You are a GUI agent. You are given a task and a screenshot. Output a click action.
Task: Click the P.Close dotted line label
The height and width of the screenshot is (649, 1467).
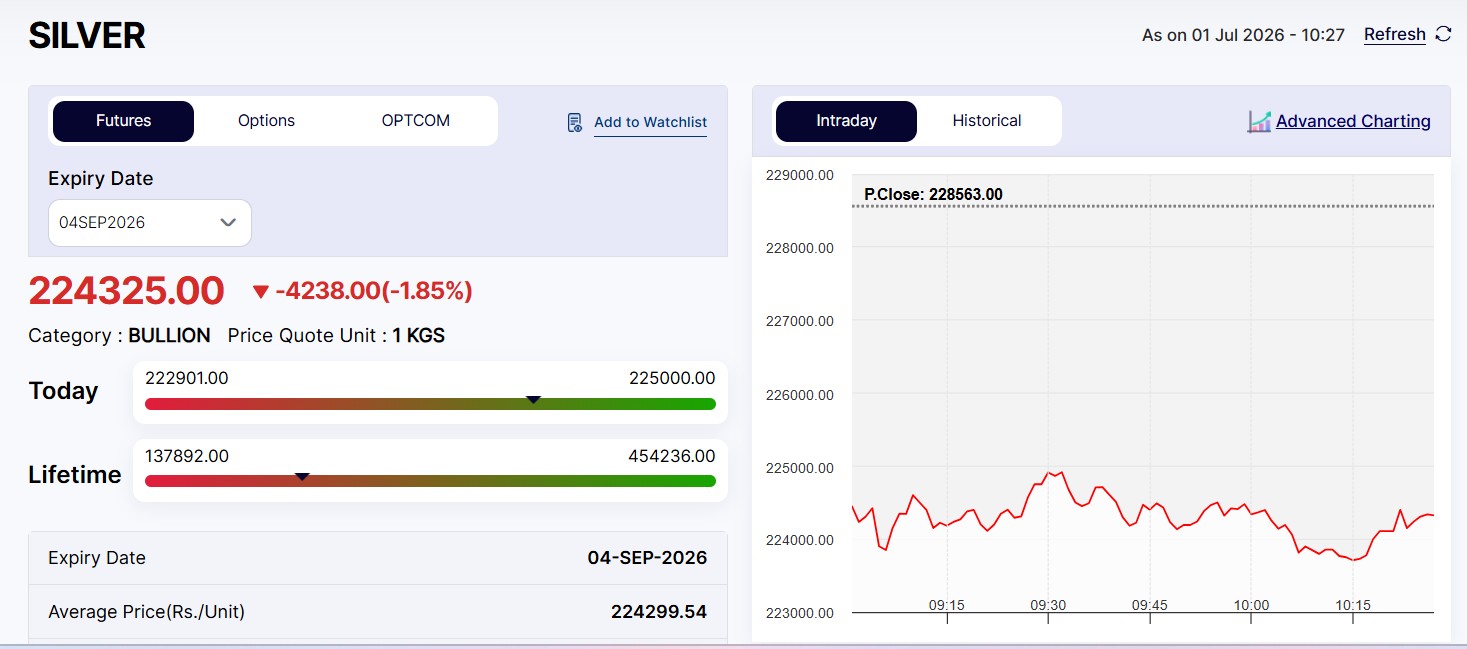(x=933, y=194)
